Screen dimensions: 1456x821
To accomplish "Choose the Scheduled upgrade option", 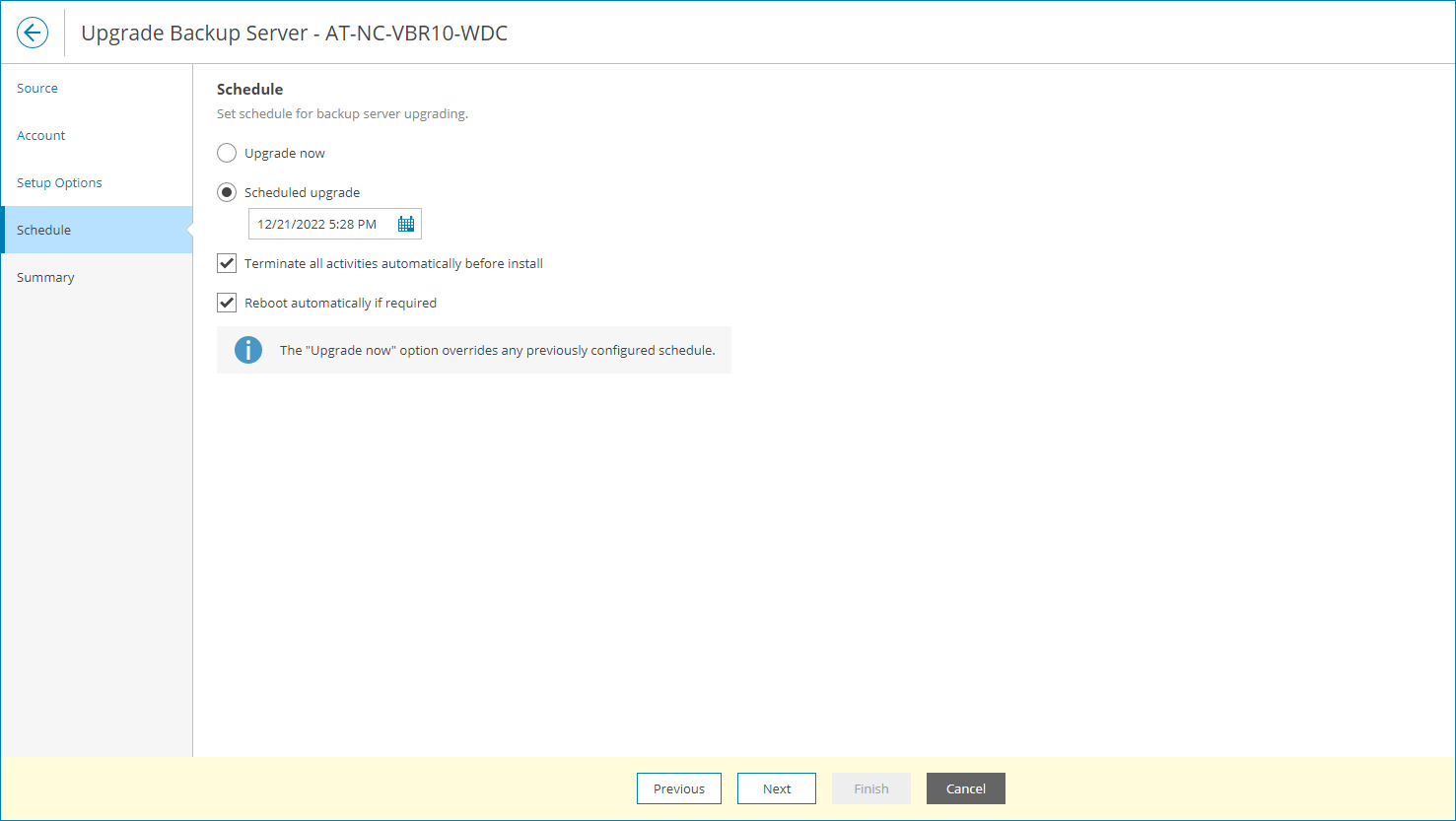I will 226,192.
